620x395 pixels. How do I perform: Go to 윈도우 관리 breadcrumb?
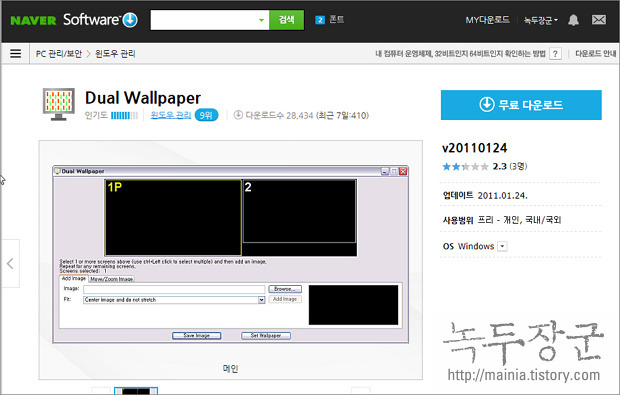pos(115,53)
